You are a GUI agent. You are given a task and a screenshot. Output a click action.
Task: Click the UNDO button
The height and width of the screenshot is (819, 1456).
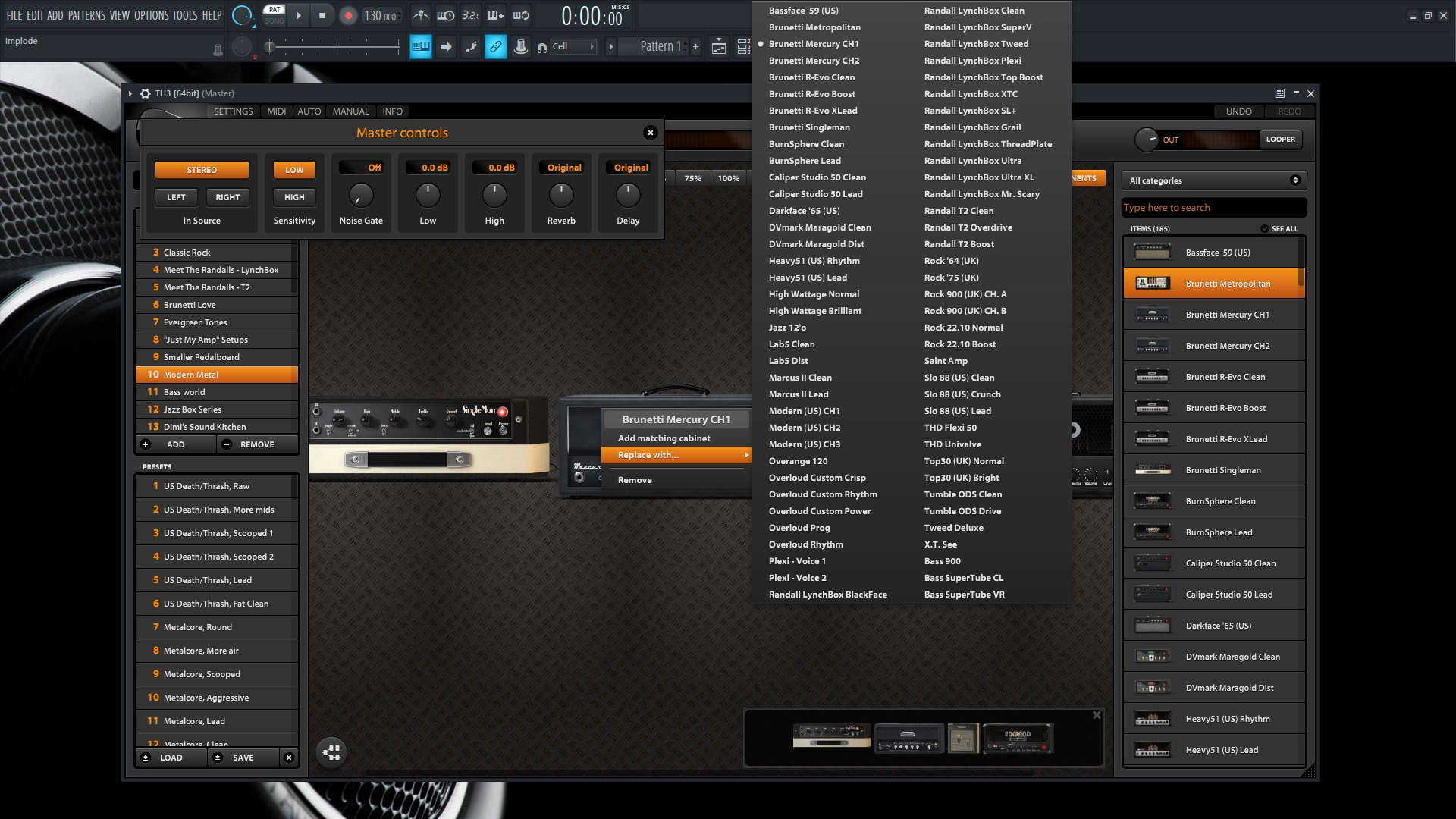[x=1238, y=111]
